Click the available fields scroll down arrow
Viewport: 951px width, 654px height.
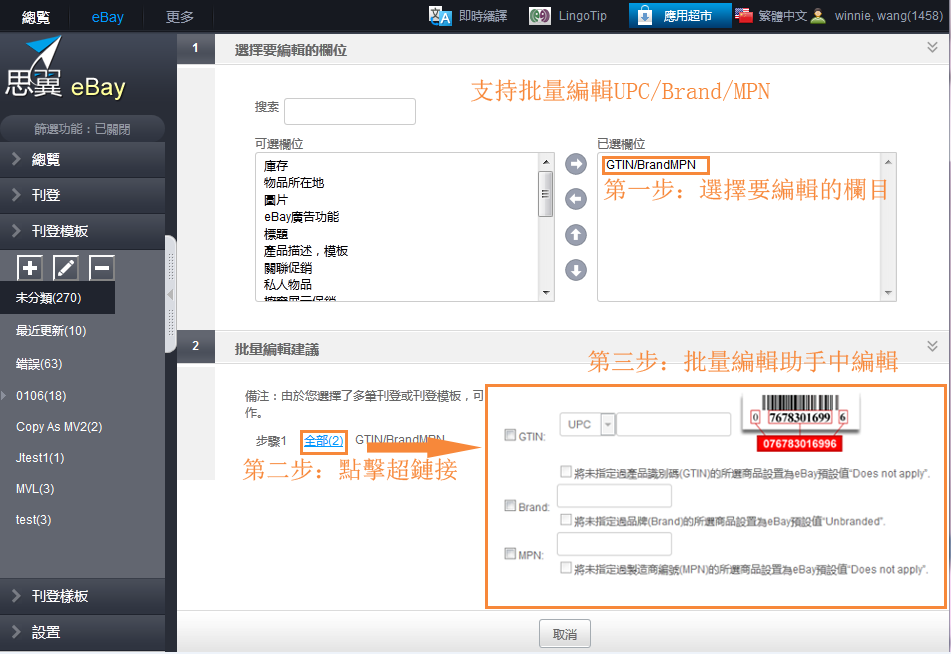point(546,293)
